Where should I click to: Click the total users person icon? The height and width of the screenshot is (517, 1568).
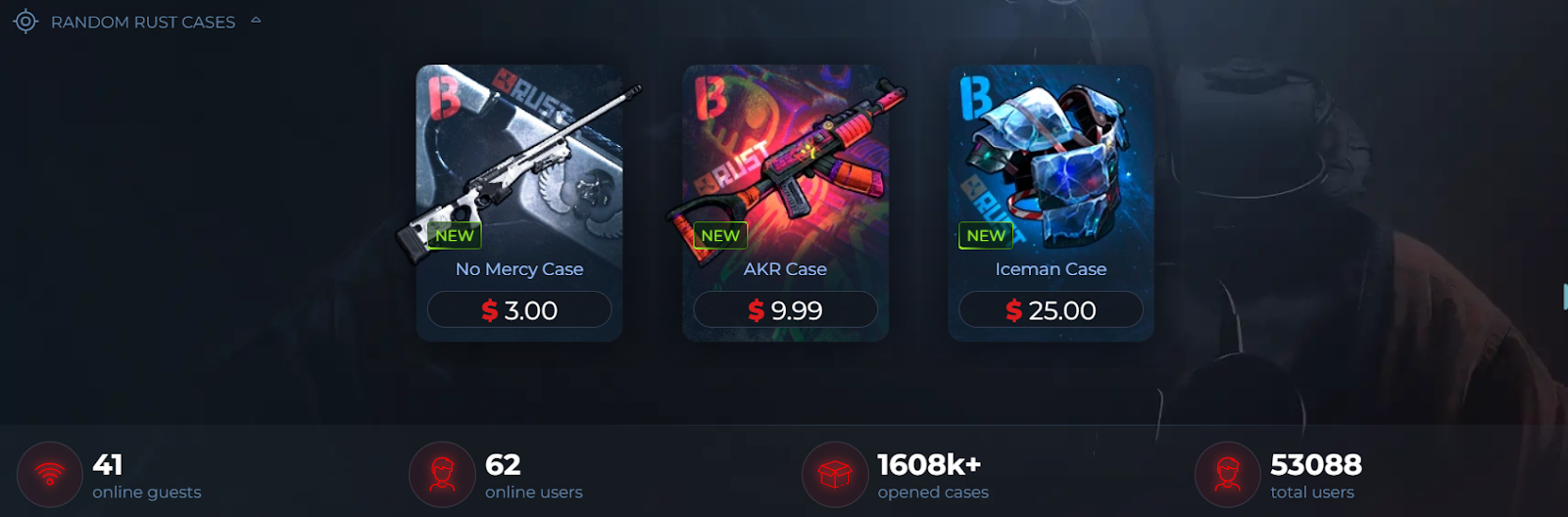1227,475
